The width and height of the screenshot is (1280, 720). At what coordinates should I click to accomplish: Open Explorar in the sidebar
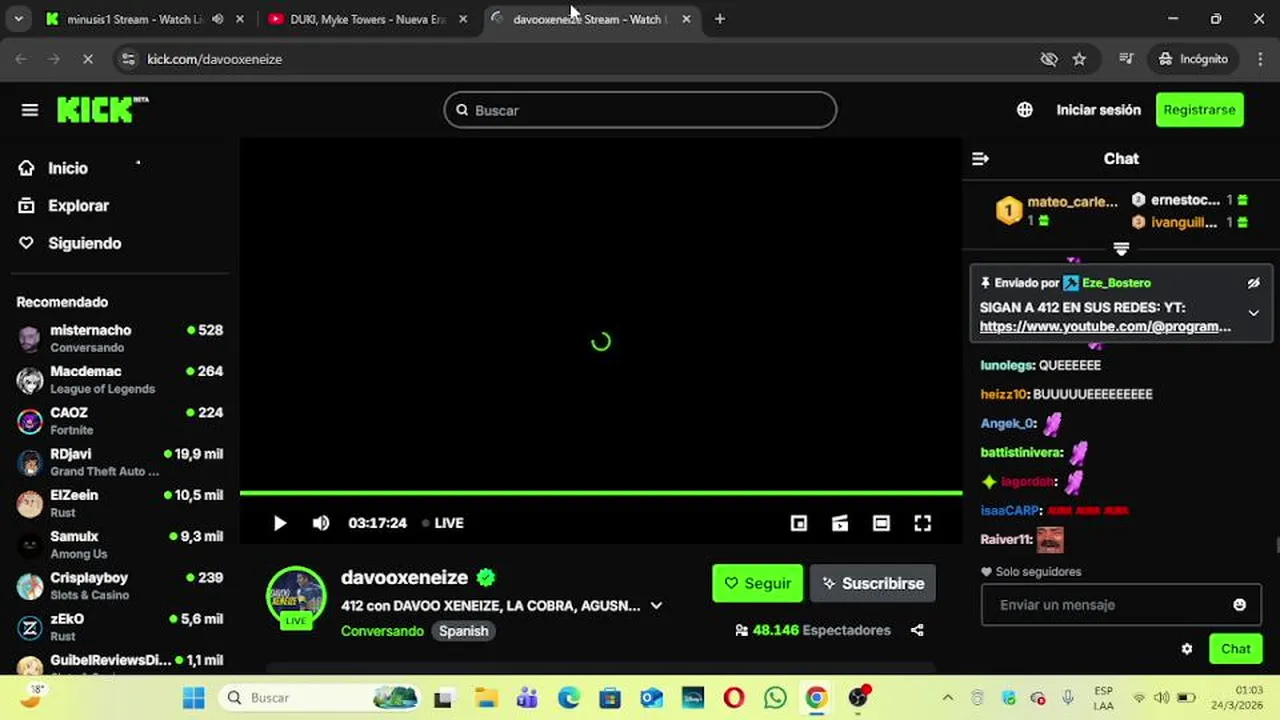(78, 206)
